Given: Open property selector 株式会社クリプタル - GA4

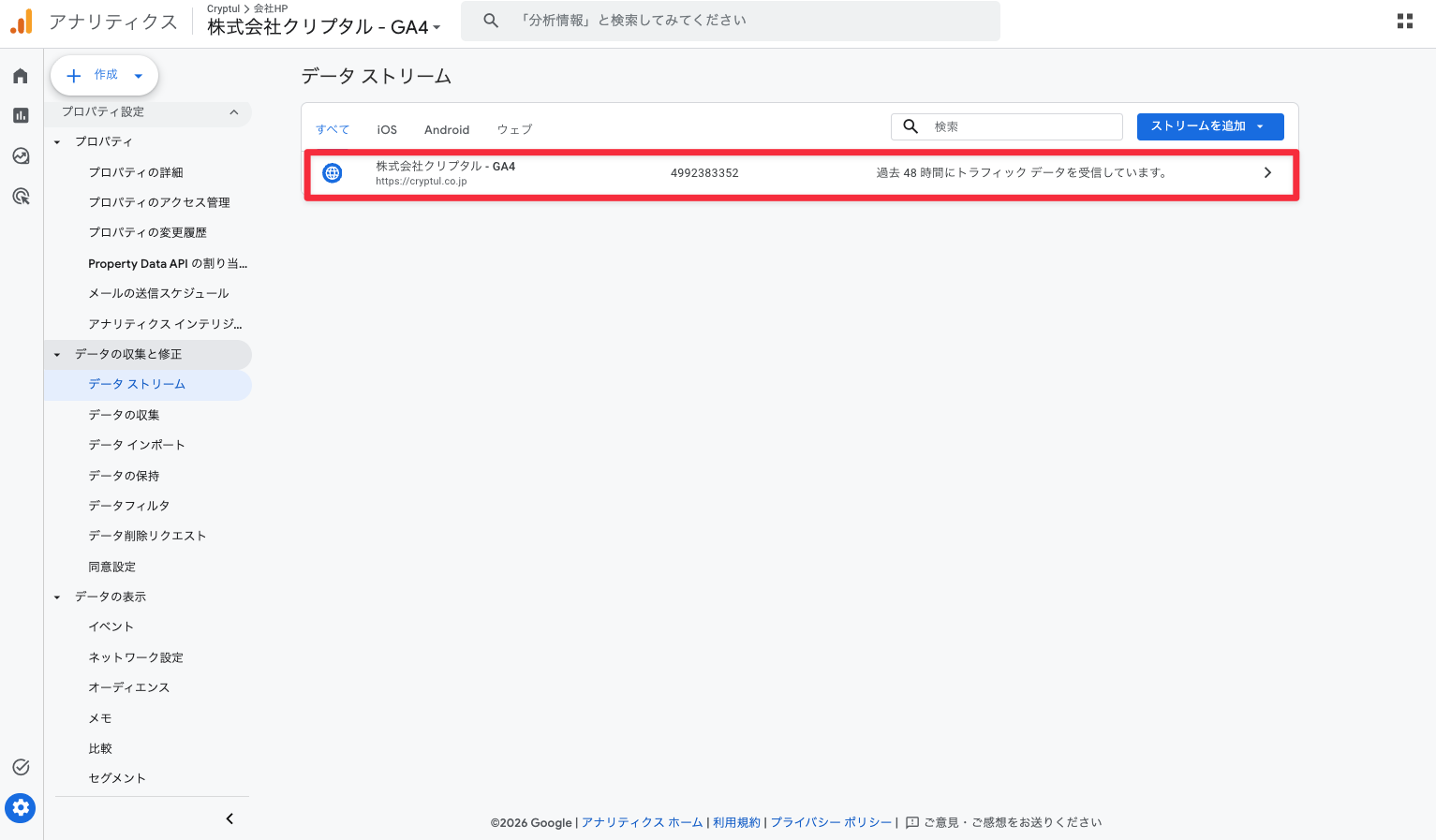Looking at the screenshot, I should point(324,27).
